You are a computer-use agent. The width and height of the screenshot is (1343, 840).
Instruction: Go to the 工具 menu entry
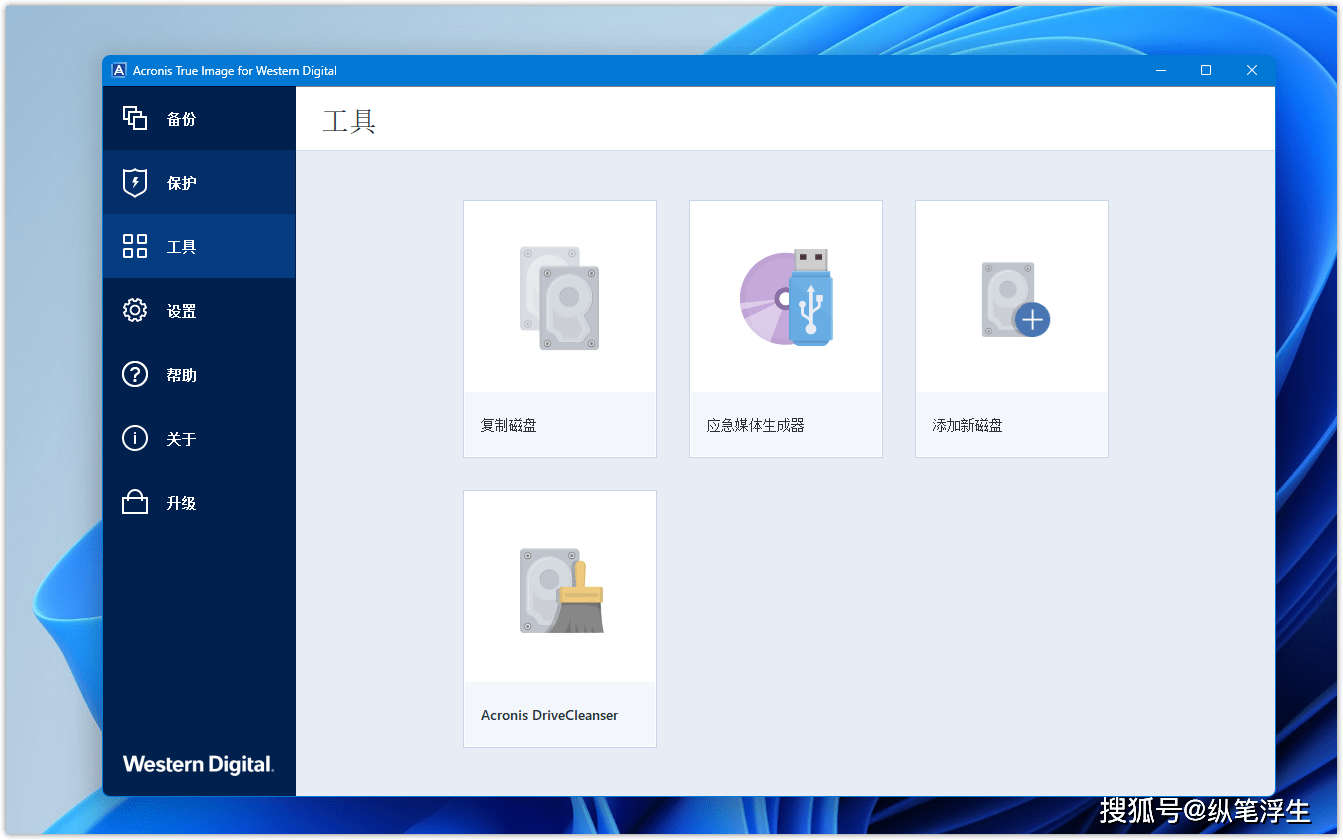pyautogui.click(x=199, y=246)
